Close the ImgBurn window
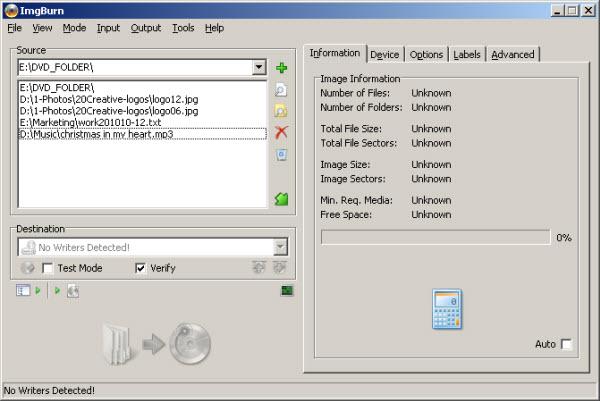This screenshot has width=600, height=401. pos(588,10)
